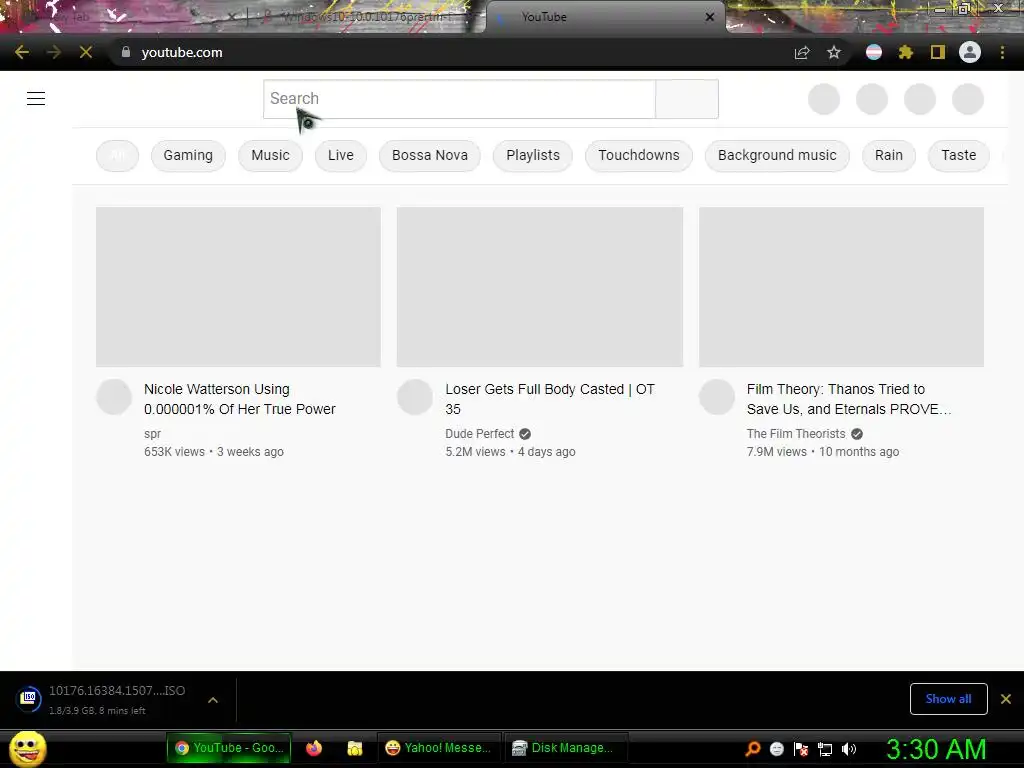Click the striped circle extension icon

point(874,52)
